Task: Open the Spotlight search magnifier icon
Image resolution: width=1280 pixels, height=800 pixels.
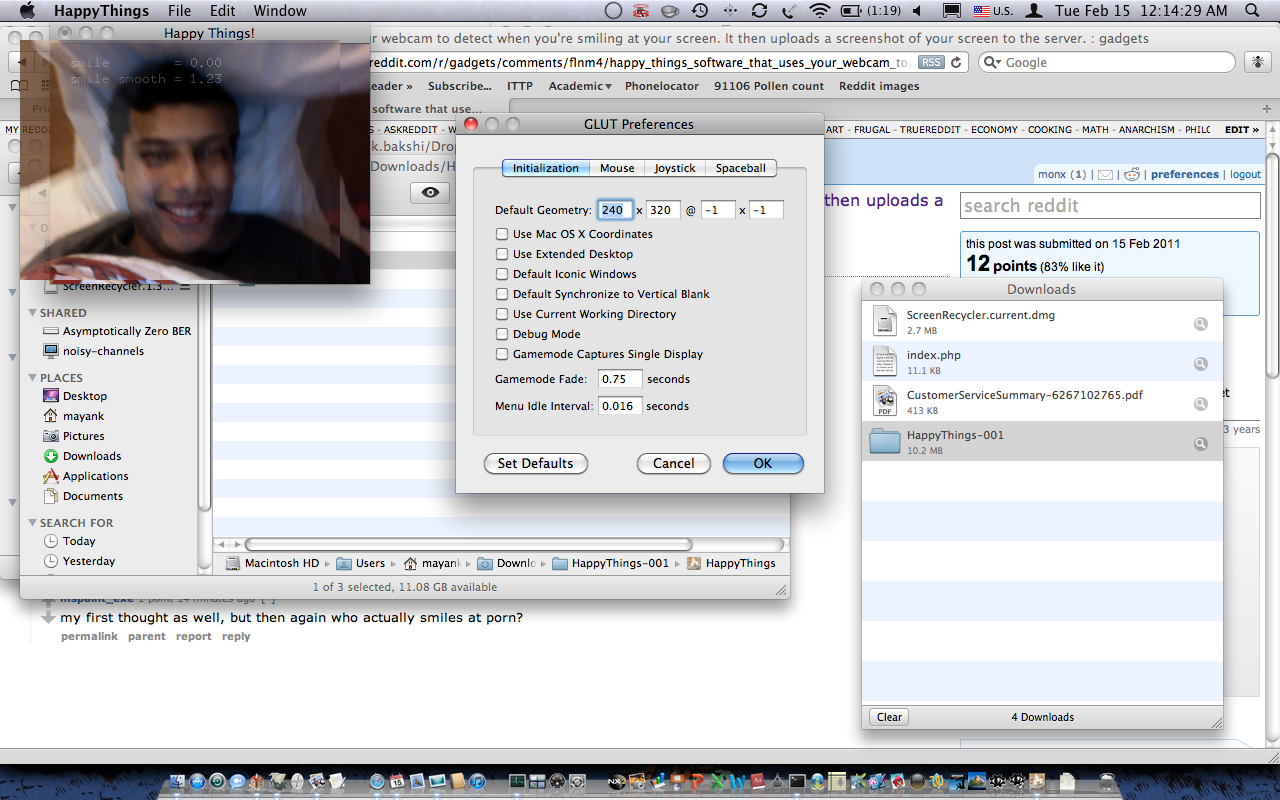Action: click(1251, 11)
